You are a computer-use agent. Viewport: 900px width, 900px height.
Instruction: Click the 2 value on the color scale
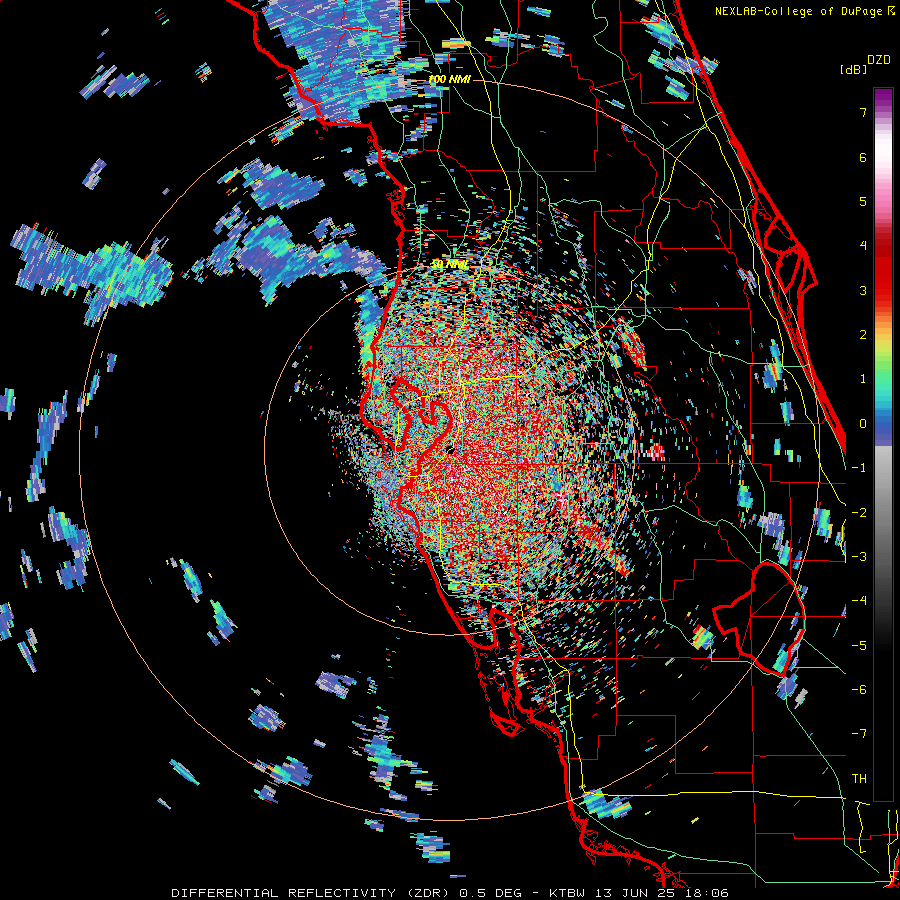tap(863, 335)
